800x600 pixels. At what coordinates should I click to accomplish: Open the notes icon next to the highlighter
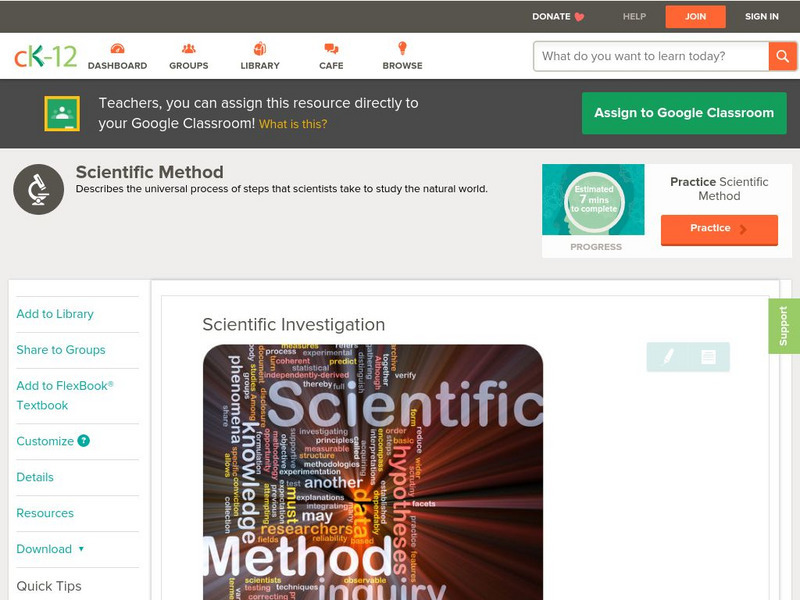click(x=707, y=356)
